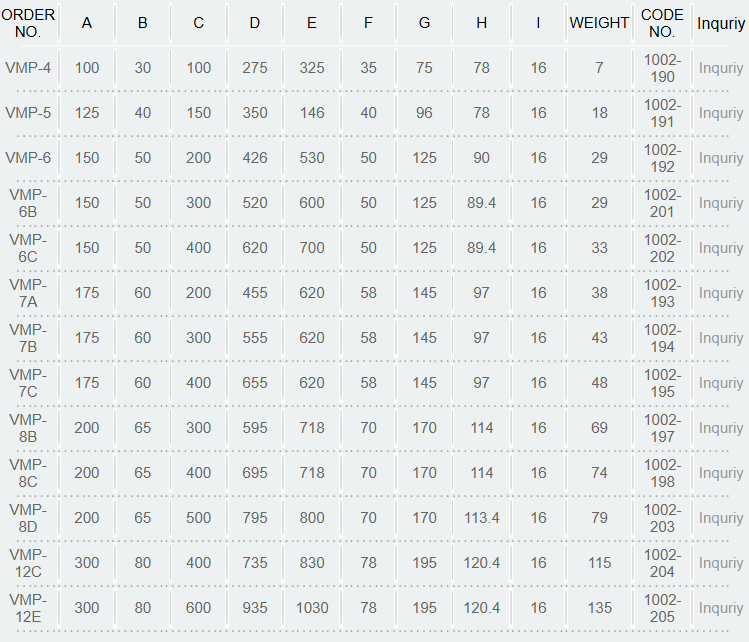Click code number 1002-190 cell
Screen dimensions: 749x642
662,68
